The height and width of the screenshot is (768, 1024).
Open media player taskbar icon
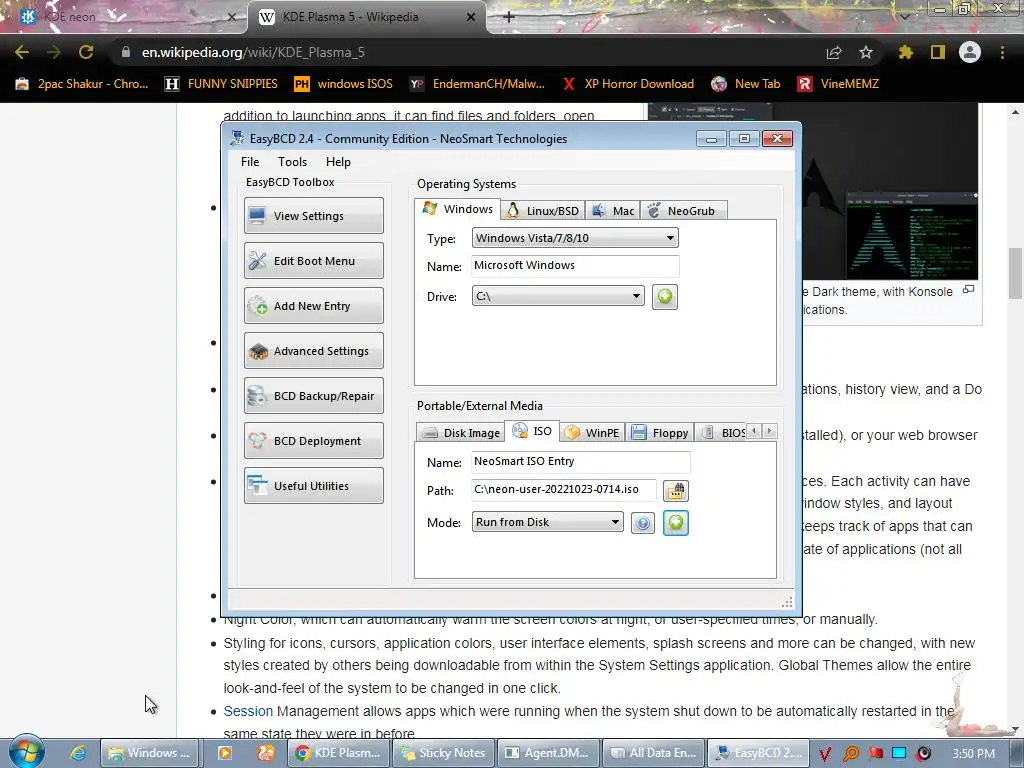pyautogui.click(x=224, y=753)
